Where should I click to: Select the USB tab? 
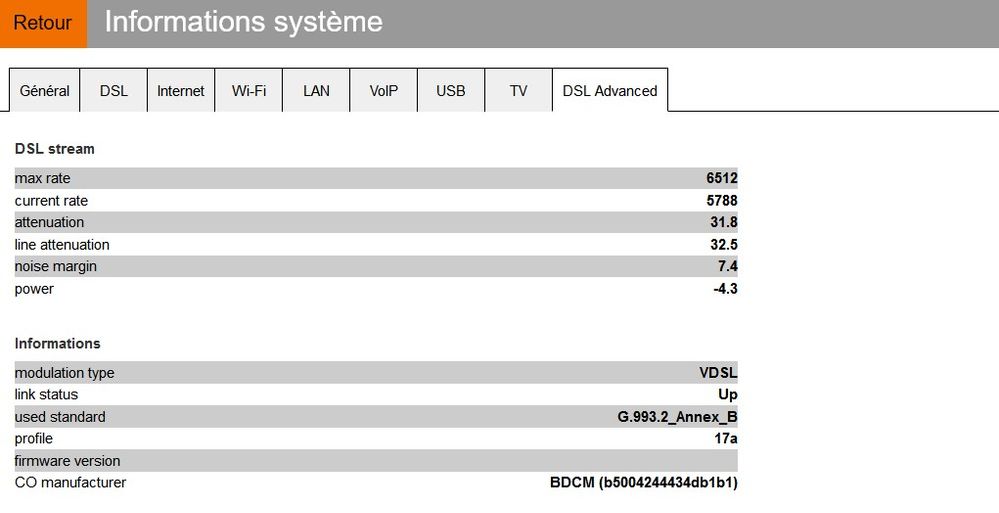tap(451, 91)
